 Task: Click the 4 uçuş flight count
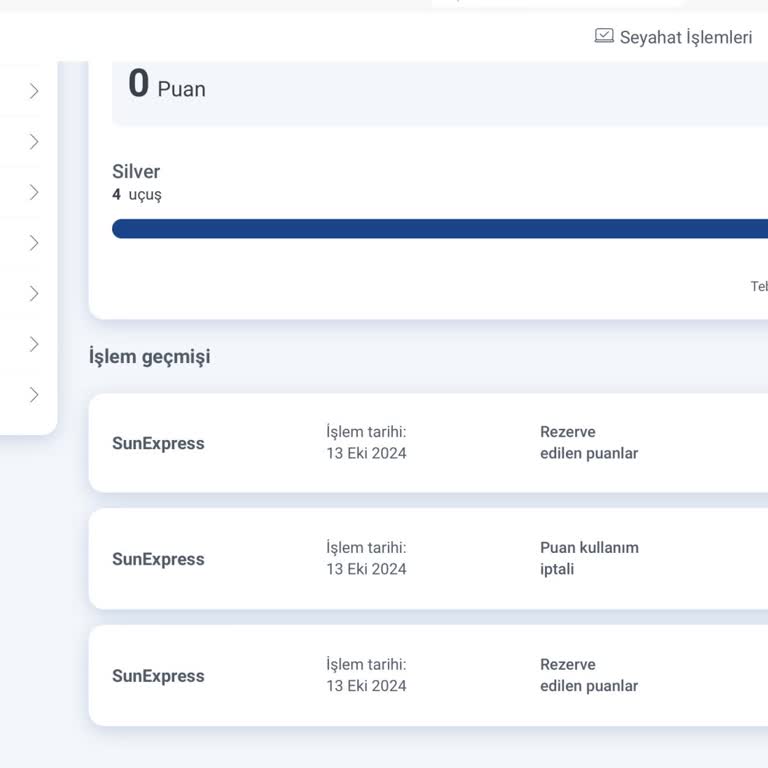[x=137, y=195]
